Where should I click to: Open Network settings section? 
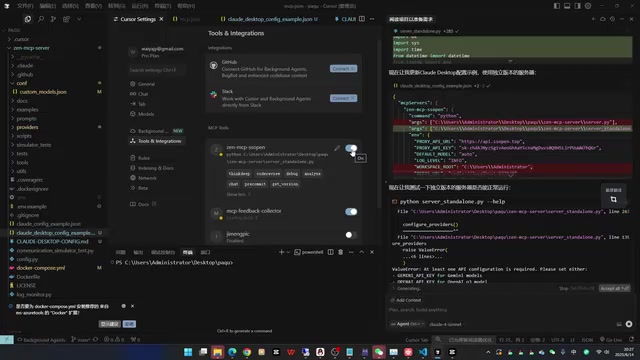pyautogui.click(x=147, y=178)
